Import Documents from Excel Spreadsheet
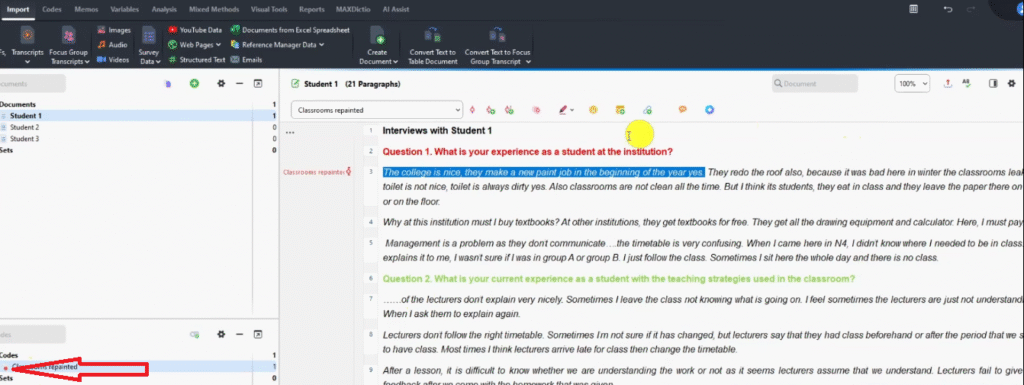Image resolution: width=1024 pixels, height=385 pixels. 290,30
